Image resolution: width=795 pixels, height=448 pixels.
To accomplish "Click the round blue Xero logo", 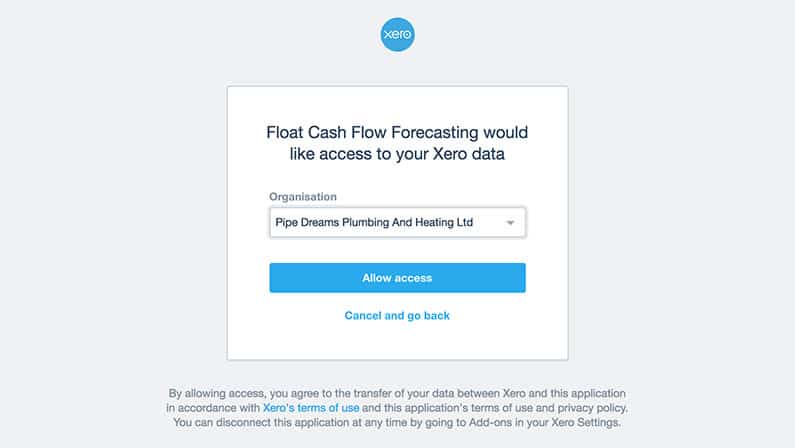I will (398, 34).
